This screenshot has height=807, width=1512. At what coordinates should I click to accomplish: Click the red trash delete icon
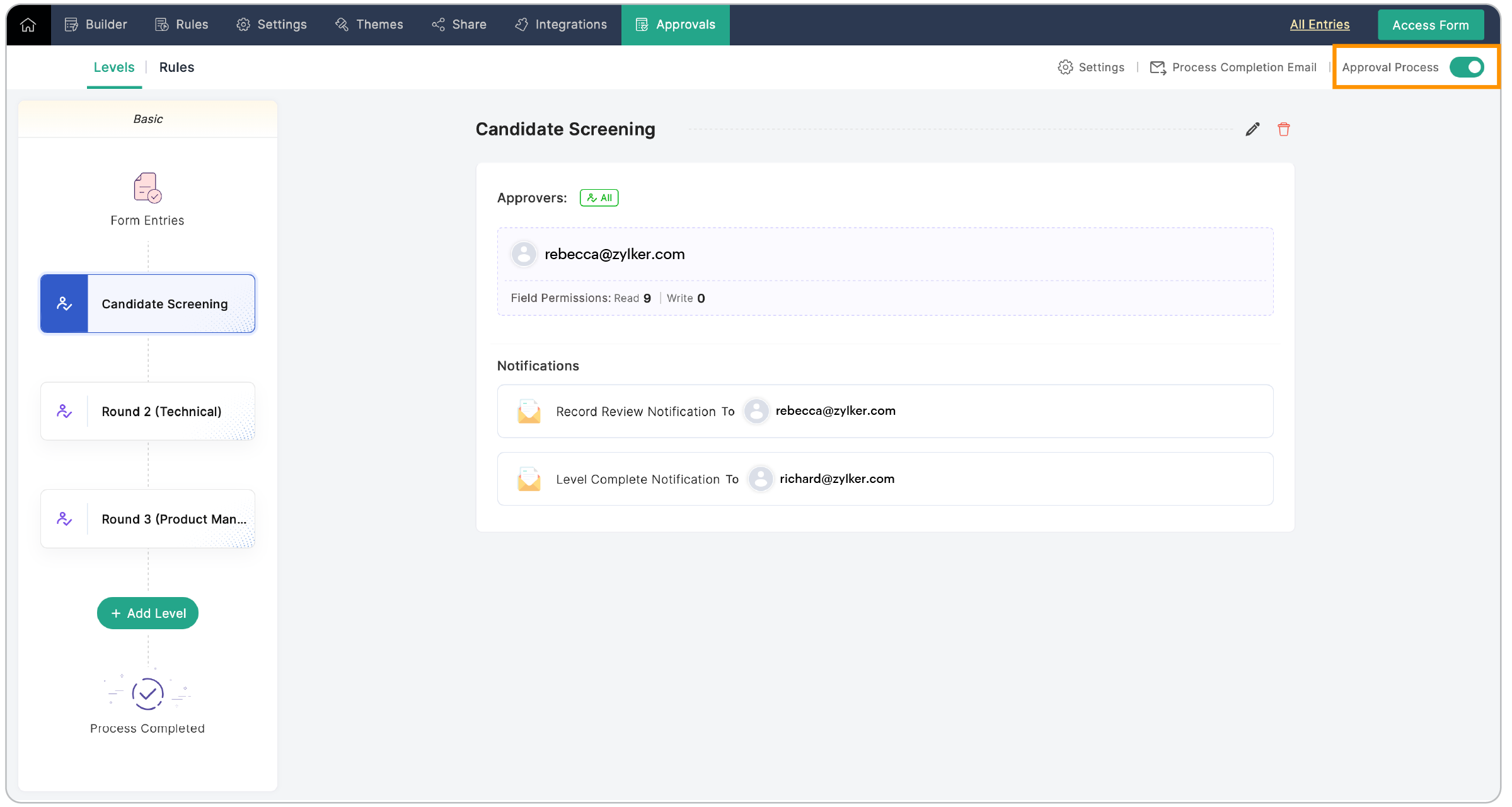click(x=1283, y=129)
